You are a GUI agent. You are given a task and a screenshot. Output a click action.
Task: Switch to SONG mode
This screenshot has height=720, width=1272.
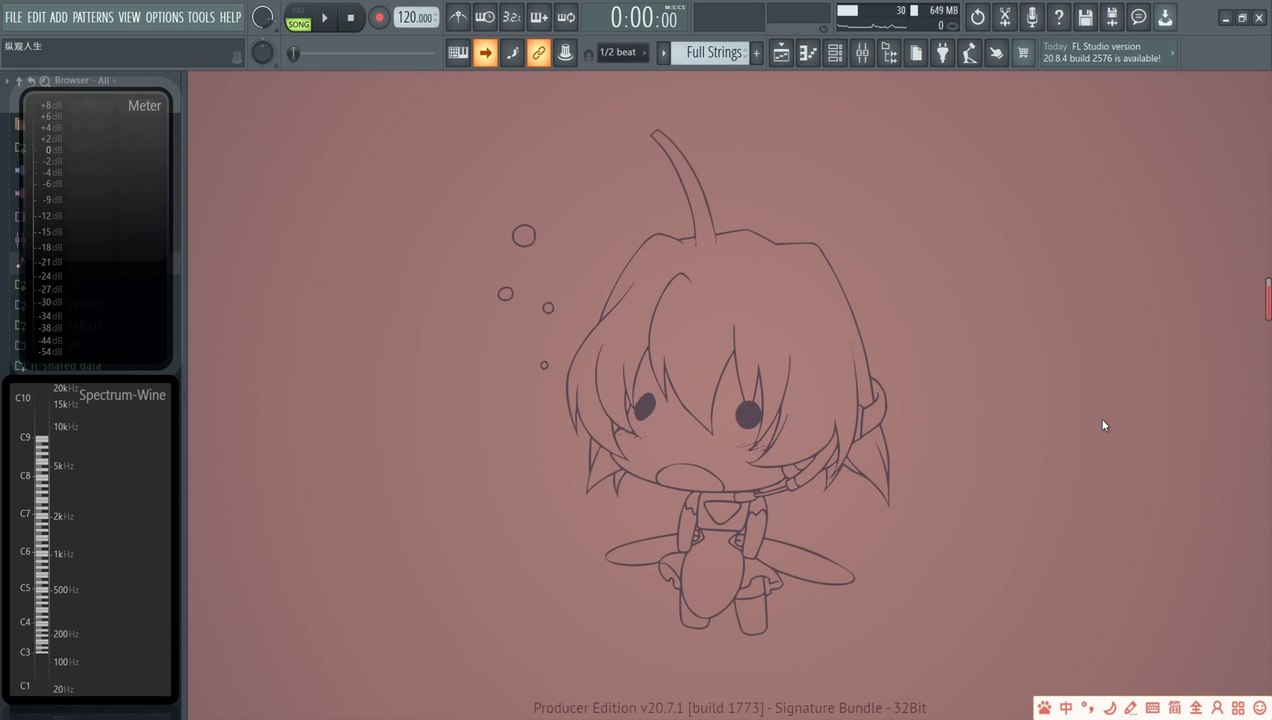pyautogui.click(x=298, y=24)
